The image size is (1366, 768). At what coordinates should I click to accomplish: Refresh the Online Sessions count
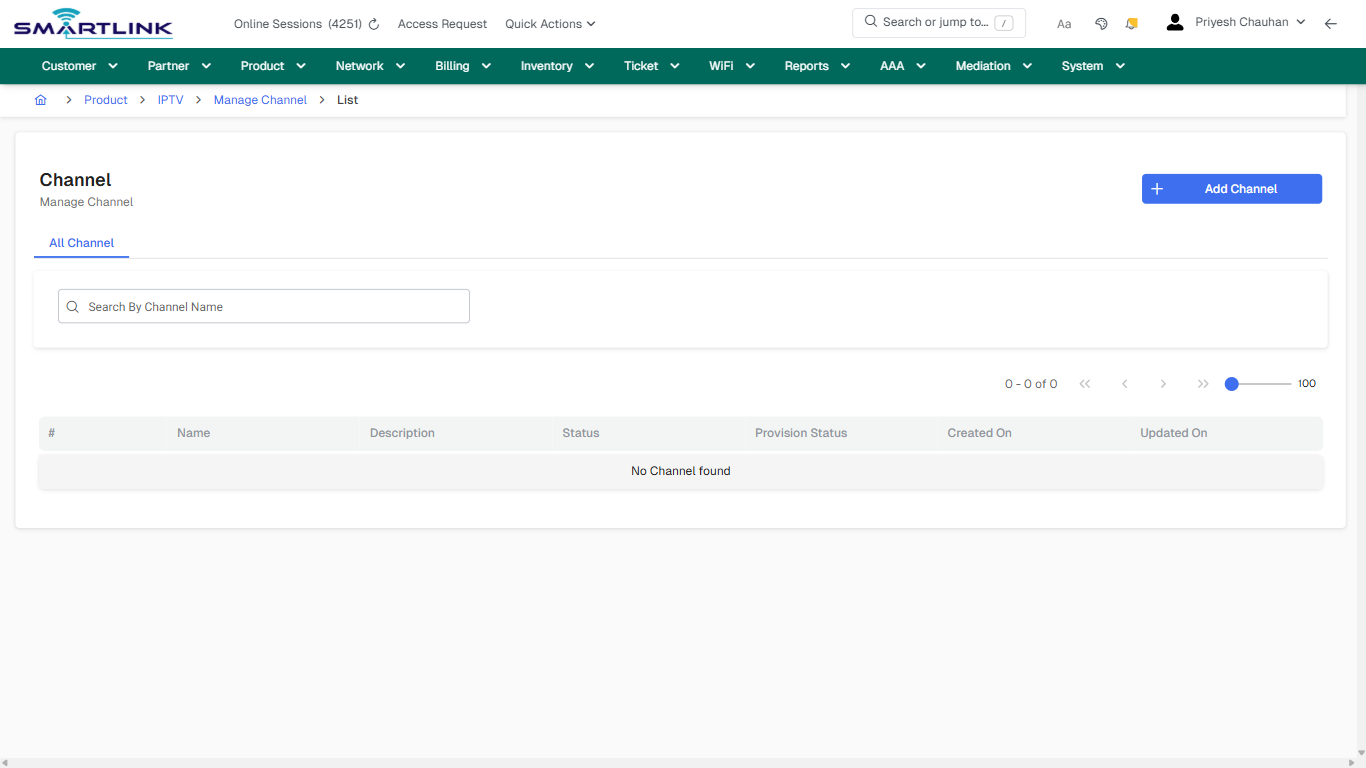pyautogui.click(x=373, y=23)
